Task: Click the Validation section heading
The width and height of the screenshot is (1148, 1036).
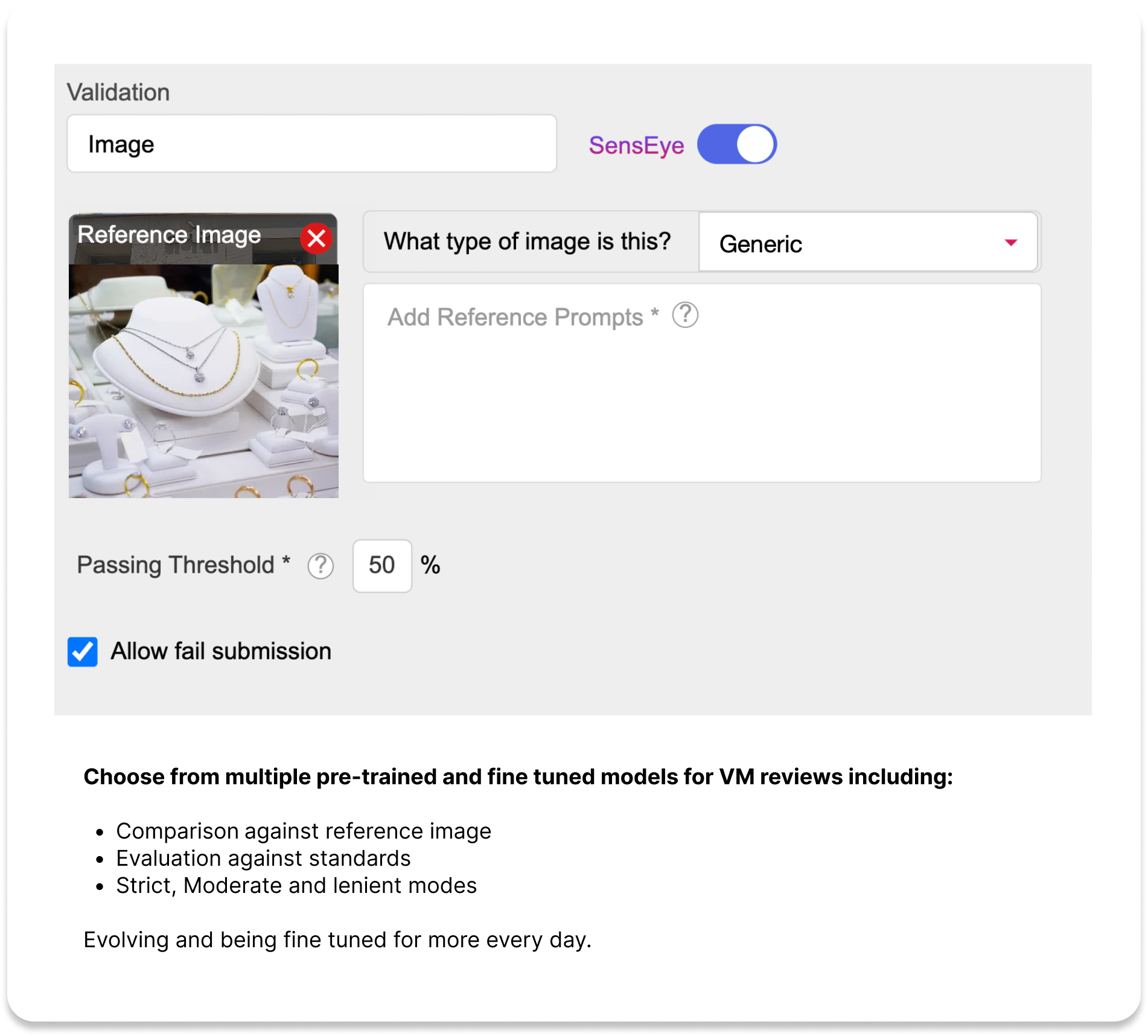Action: 118,92
